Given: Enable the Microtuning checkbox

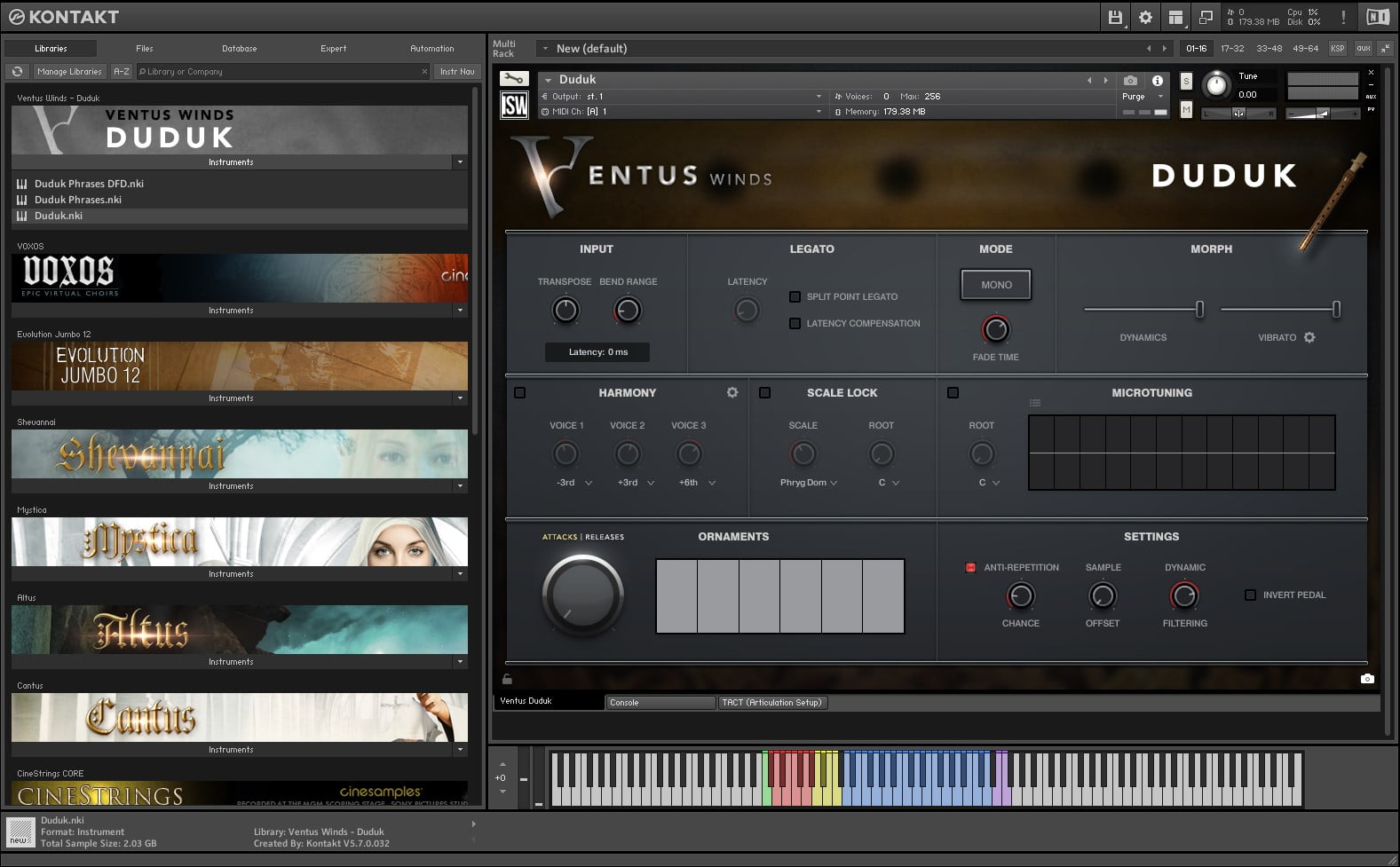Looking at the screenshot, I should (953, 392).
